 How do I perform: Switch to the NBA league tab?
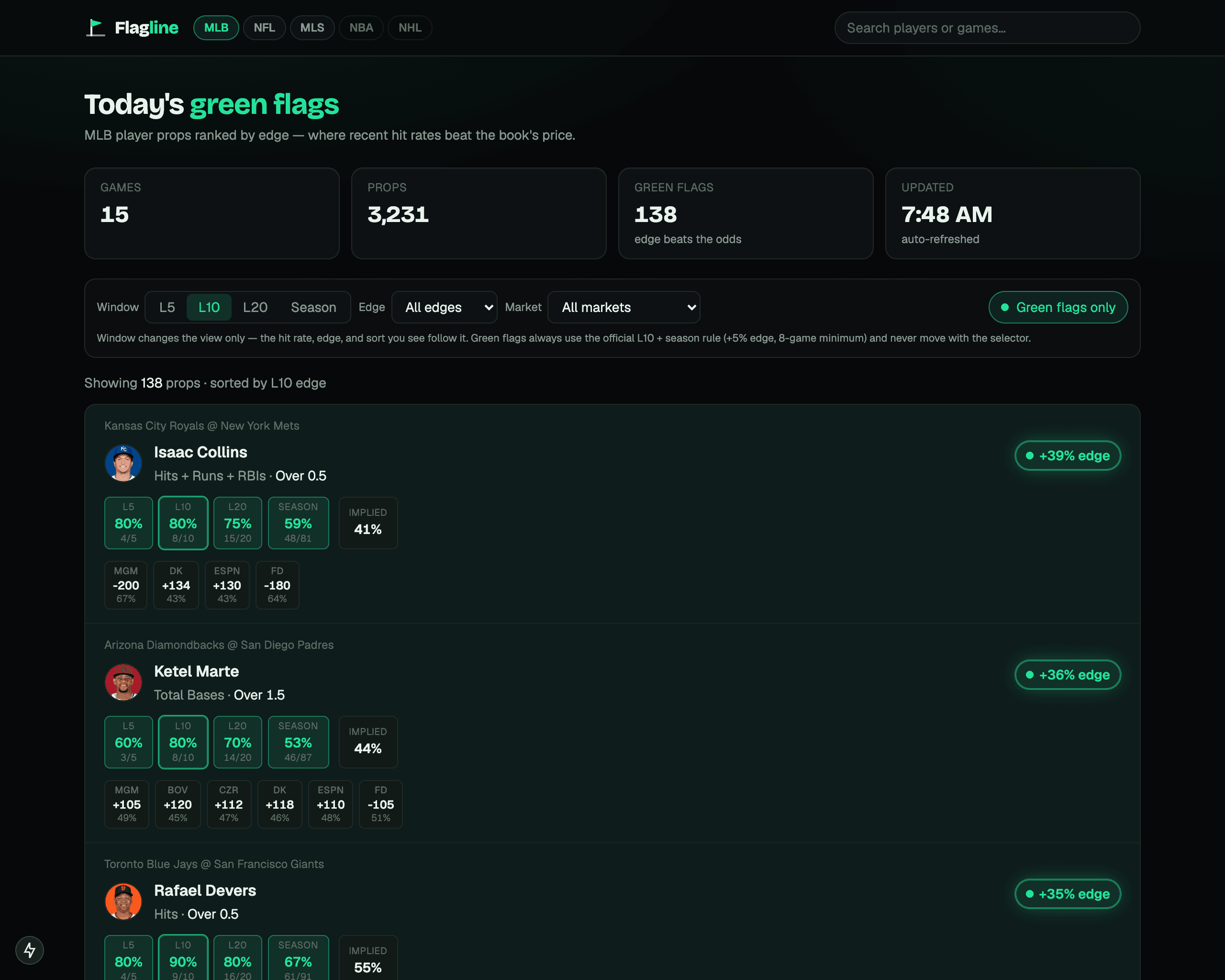click(361, 28)
